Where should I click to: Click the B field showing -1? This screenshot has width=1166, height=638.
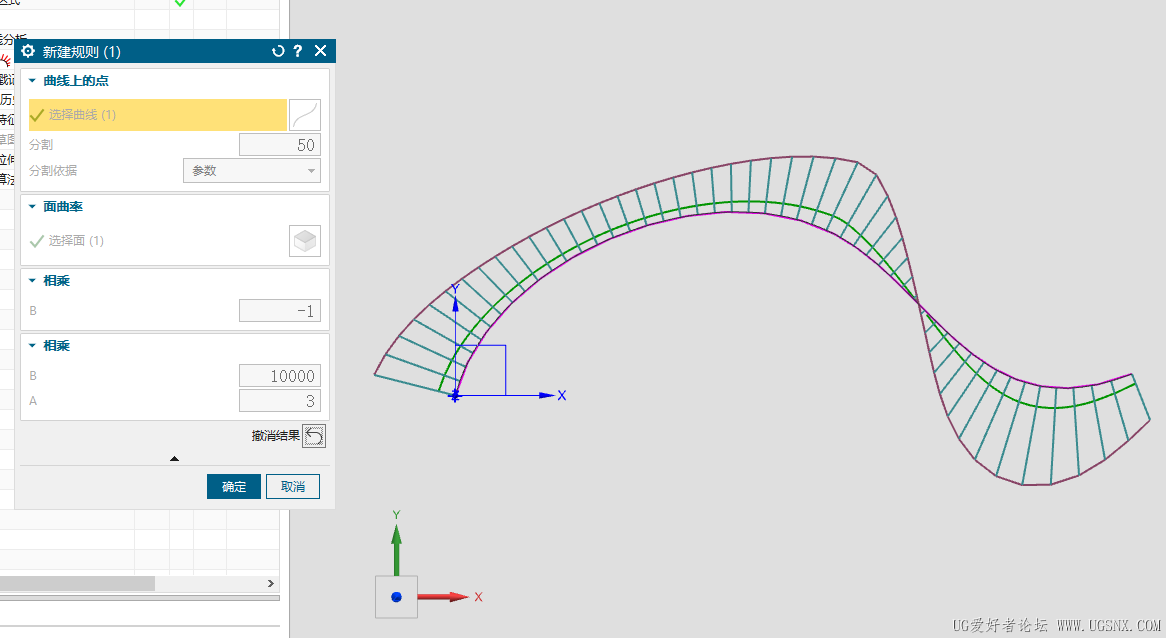pos(280,311)
